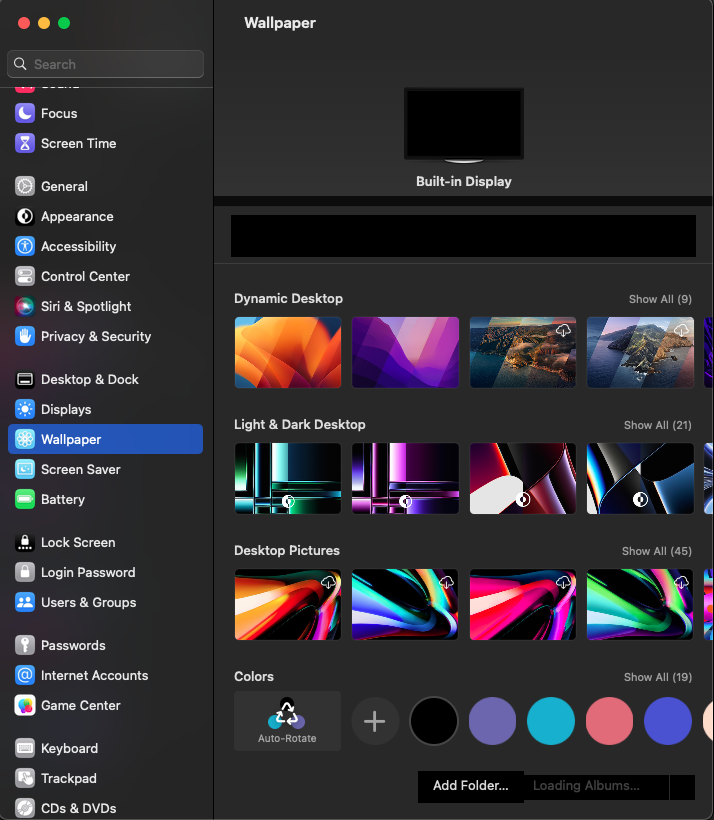
Task: Click the Add Folder... button
Action: [x=470, y=786]
